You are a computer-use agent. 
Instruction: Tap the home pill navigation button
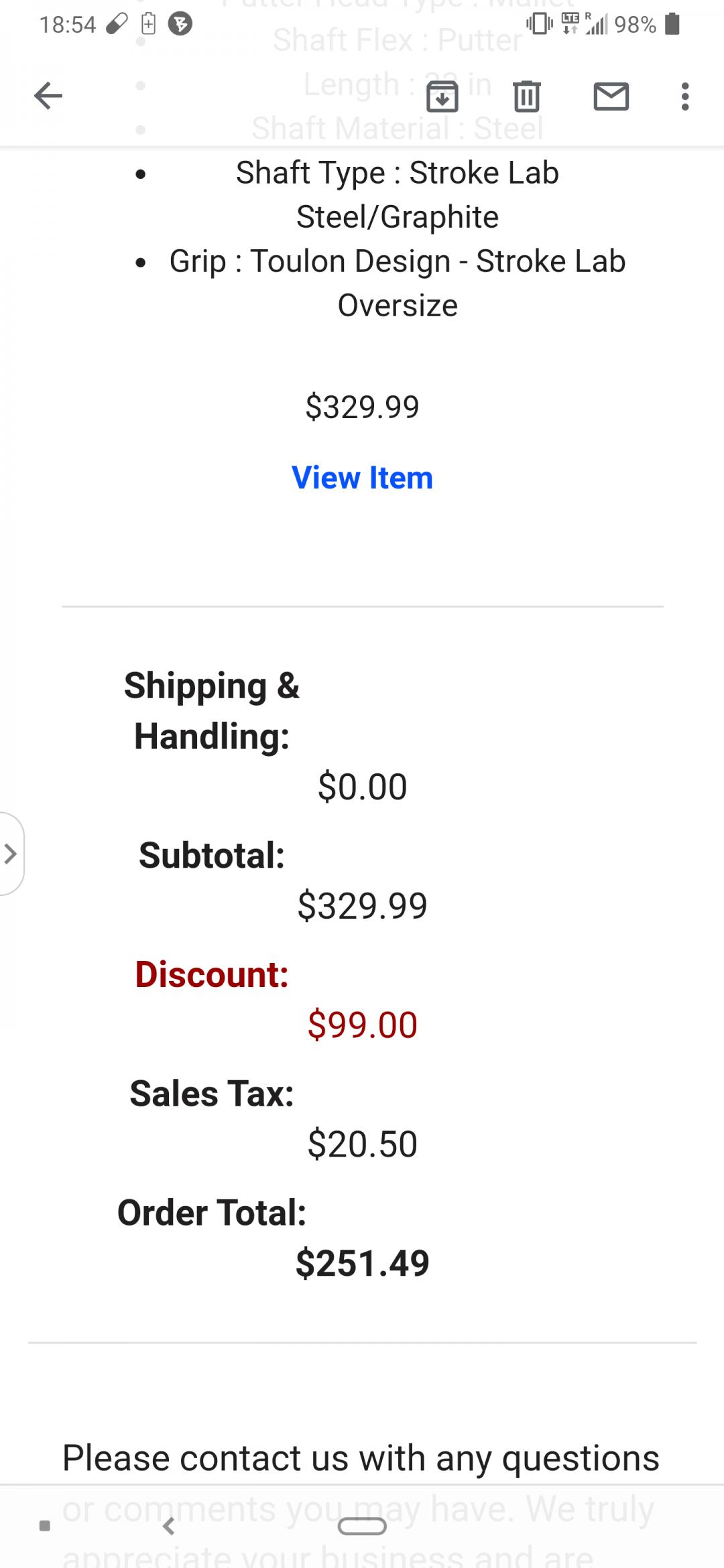tap(362, 1526)
